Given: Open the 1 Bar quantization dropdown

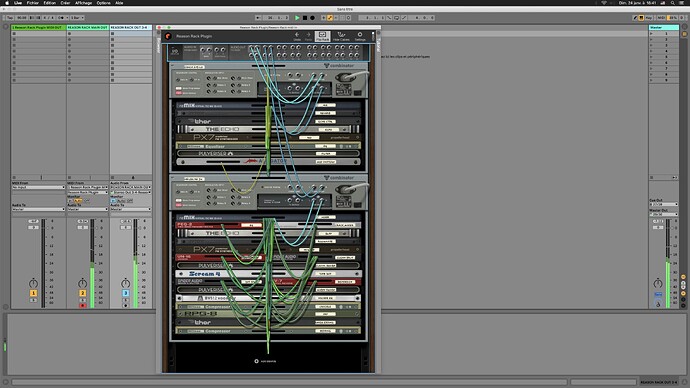Looking at the screenshot, I should click(77, 18).
